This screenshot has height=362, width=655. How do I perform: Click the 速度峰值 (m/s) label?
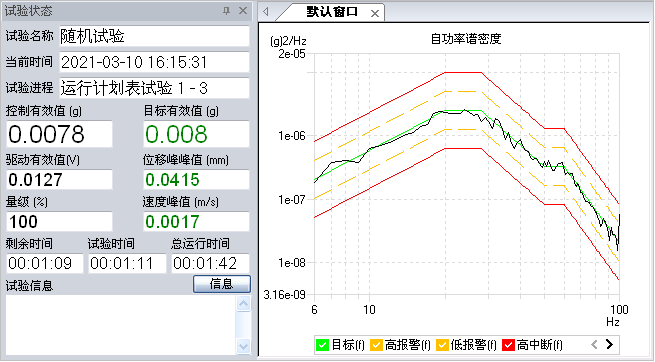180,202
